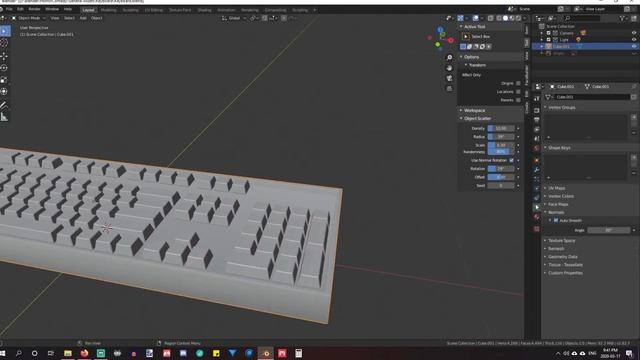Open the Tool properties tab icon

click(x=537, y=99)
